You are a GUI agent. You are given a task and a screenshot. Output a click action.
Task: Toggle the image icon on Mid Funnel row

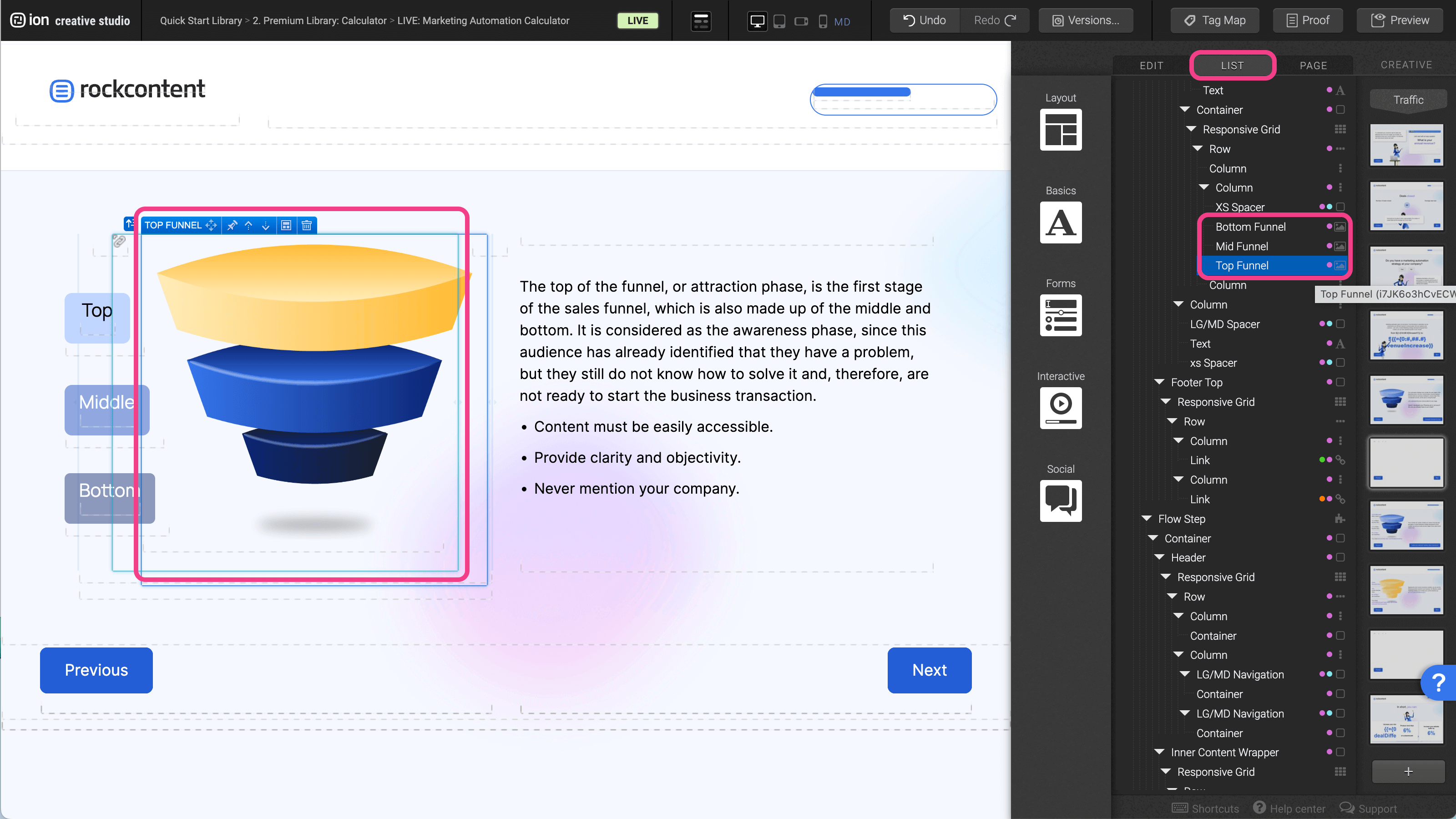(x=1340, y=247)
